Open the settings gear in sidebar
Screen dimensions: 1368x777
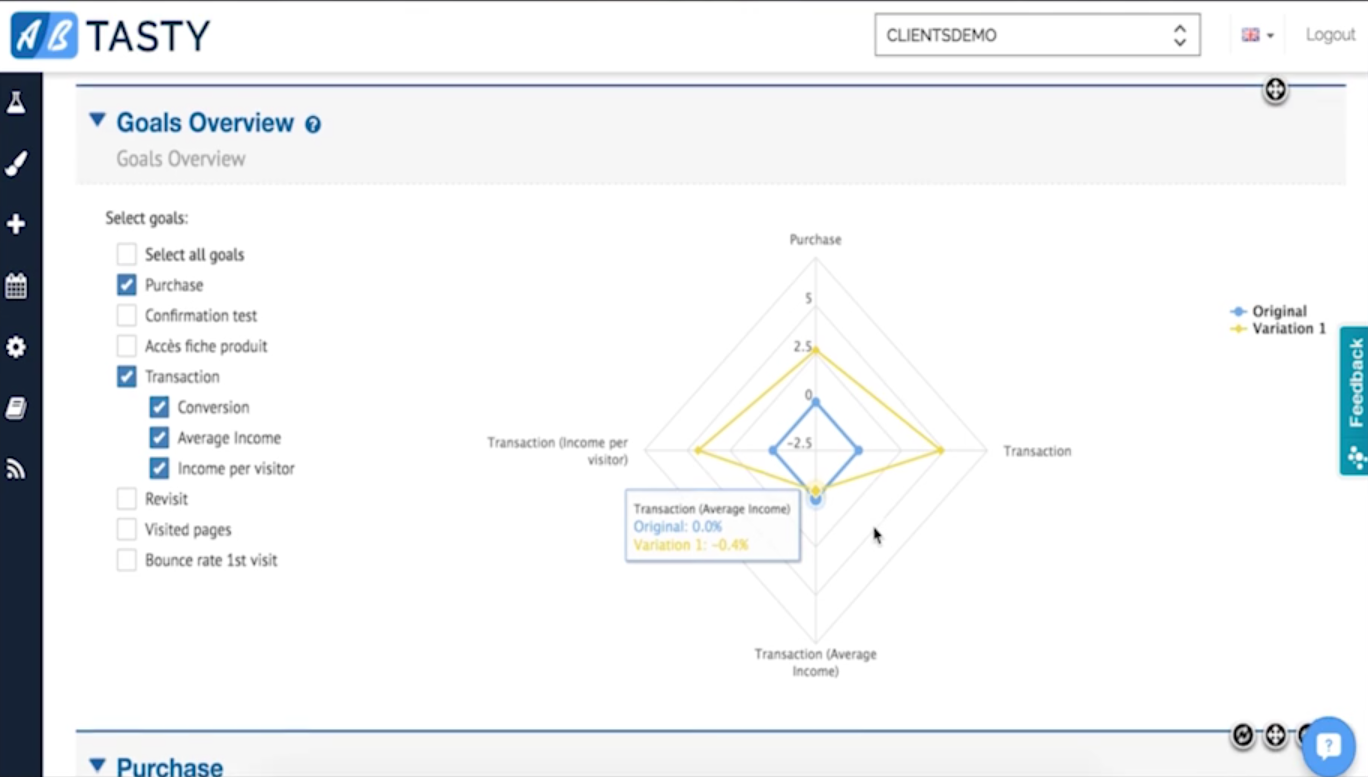coord(16,347)
